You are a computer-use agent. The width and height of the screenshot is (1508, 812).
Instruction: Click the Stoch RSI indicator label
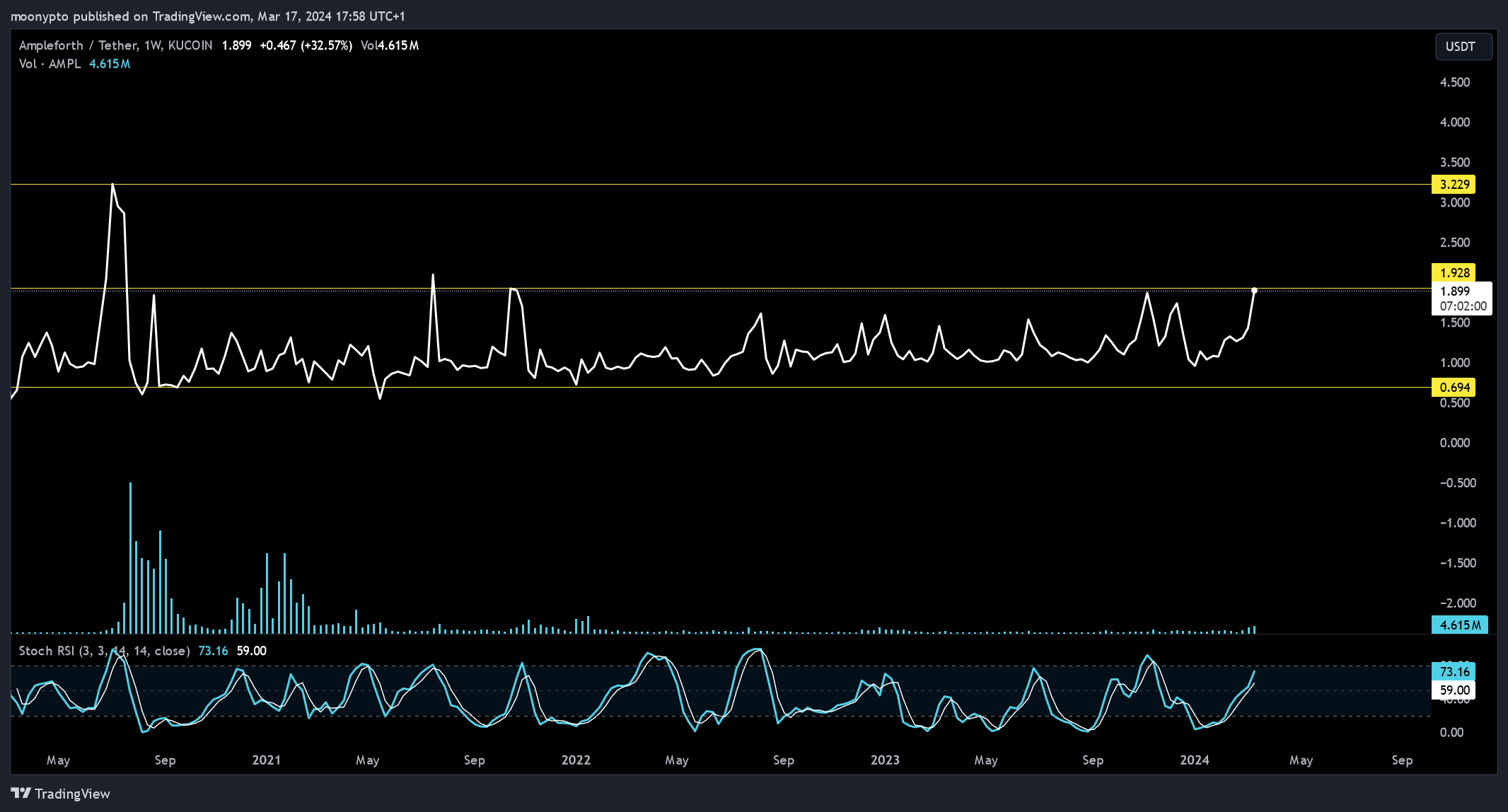[x=104, y=651]
